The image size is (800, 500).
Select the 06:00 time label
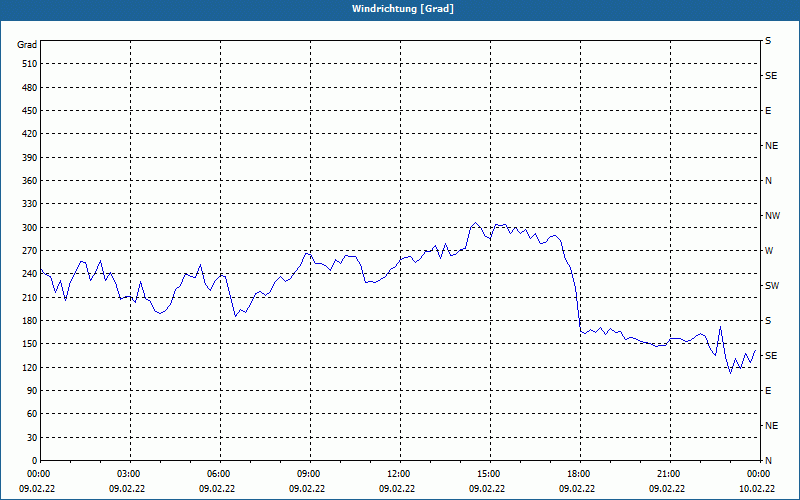[218, 474]
